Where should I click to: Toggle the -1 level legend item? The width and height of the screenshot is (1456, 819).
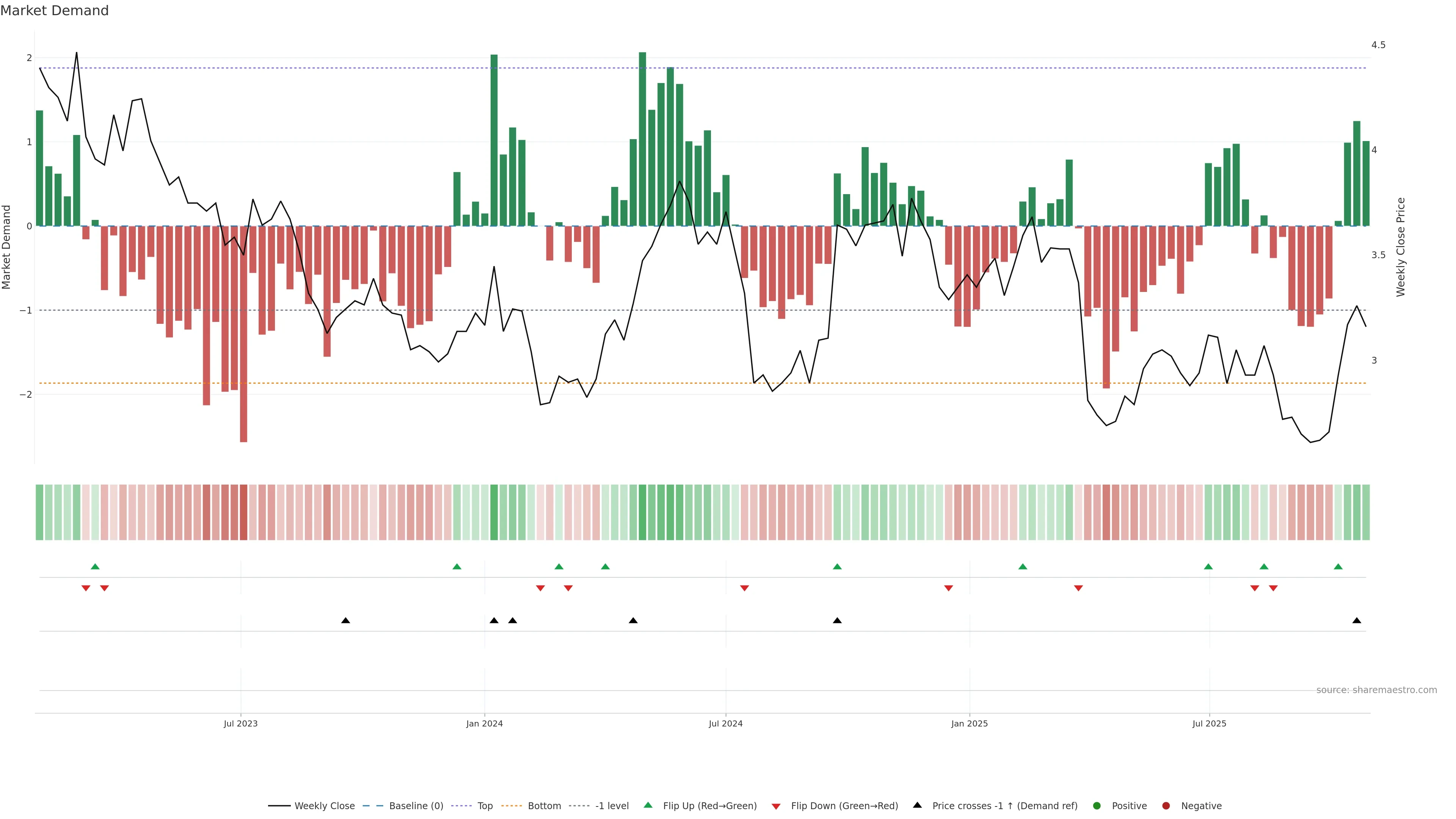(x=612, y=806)
